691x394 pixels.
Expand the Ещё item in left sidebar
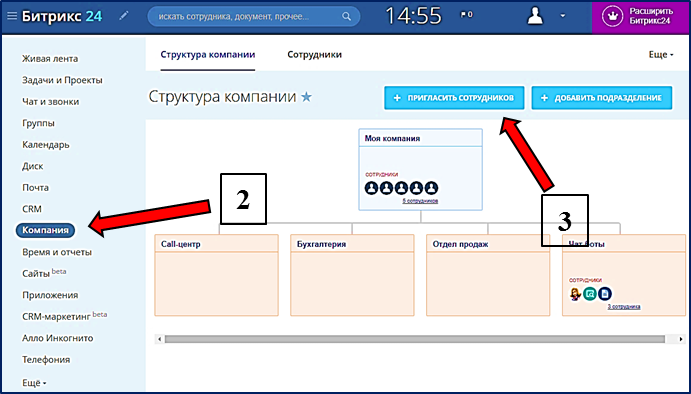[34, 382]
